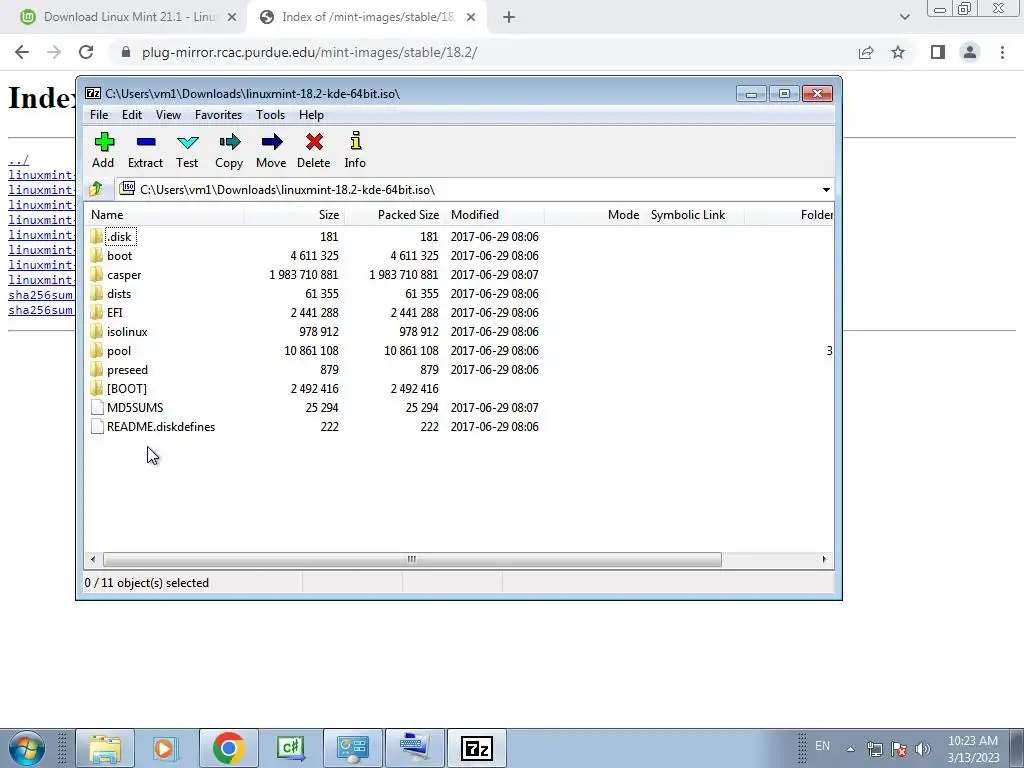Click the Copy toolbar icon
The width and height of the screenshot is (1024, 768).
pyautogui.click(x=229, y=150)
